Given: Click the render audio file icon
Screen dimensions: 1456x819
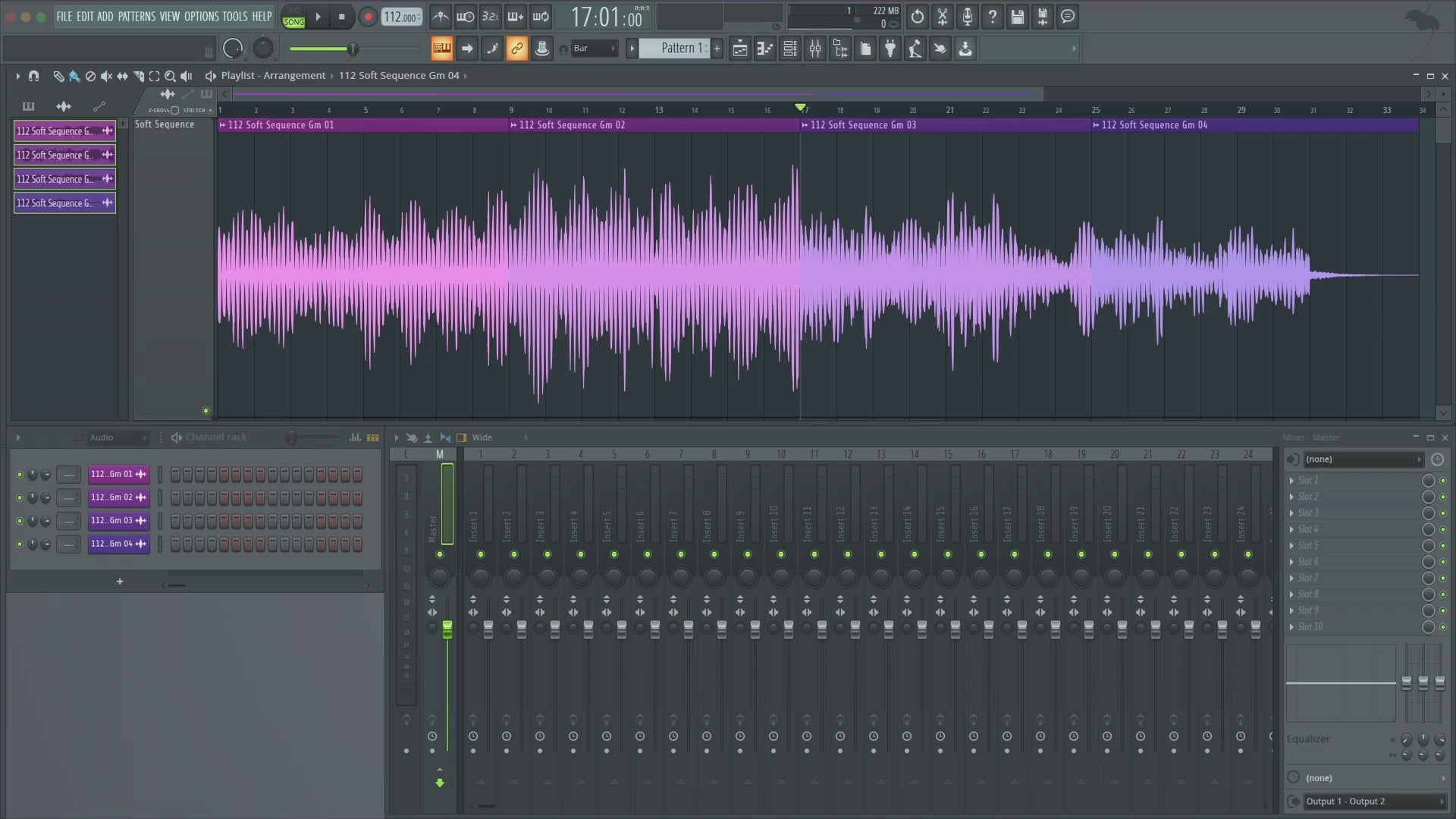Looking at the screenshot, I should (1043, 16).
